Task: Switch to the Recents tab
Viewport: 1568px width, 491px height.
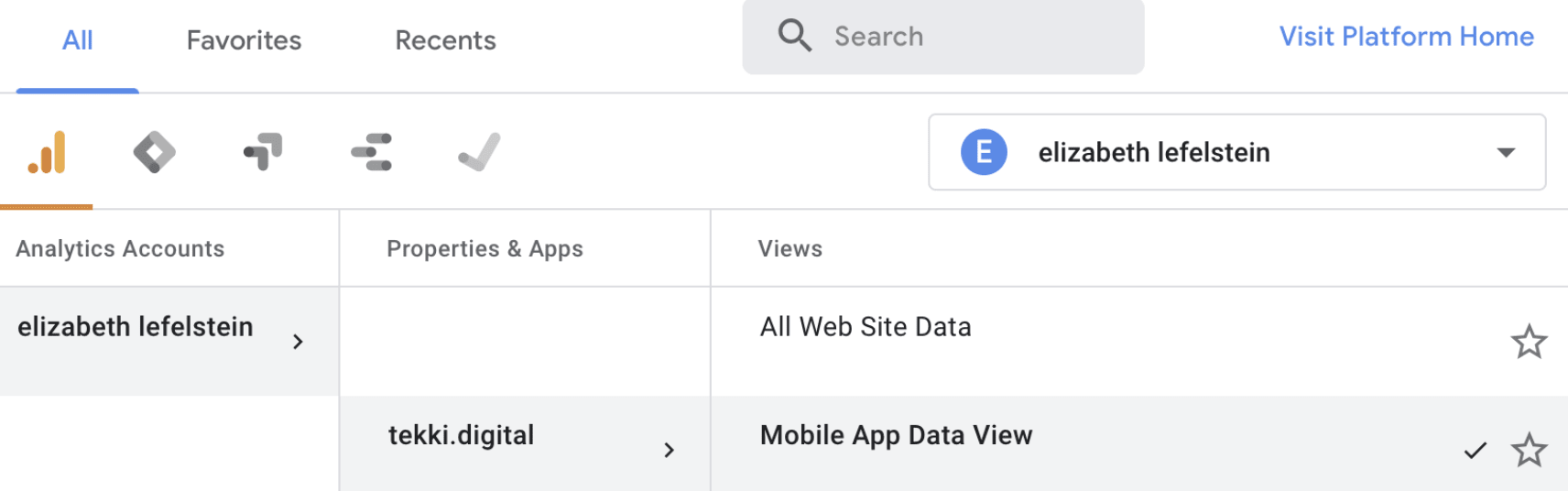Action: click(445, 40)
